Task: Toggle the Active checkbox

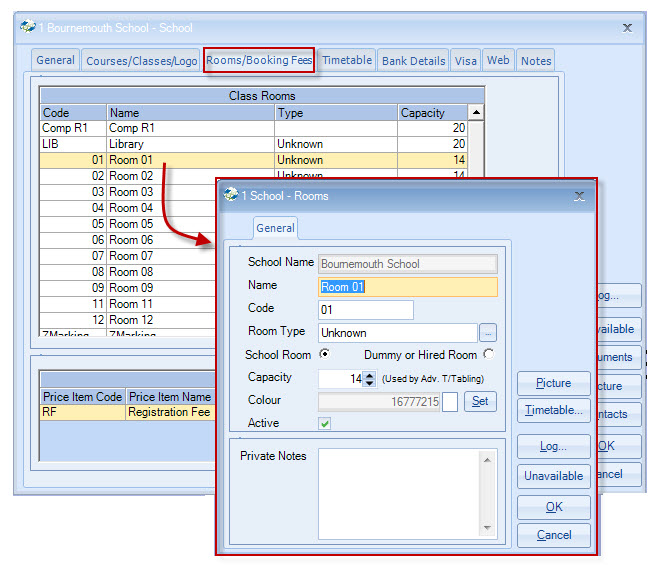Action: point(325,423)
